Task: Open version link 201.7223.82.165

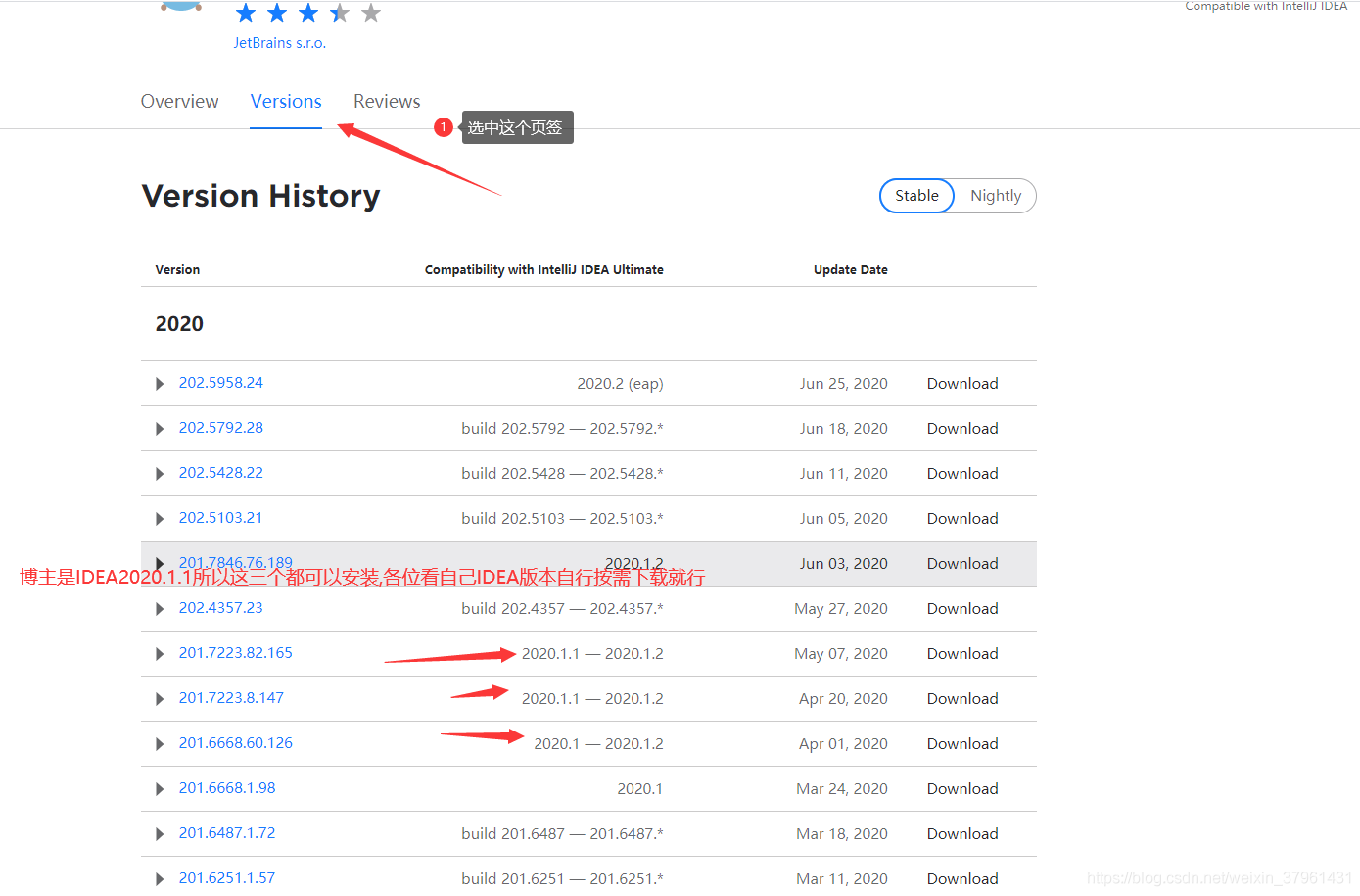Action: (x=236, y=653)
